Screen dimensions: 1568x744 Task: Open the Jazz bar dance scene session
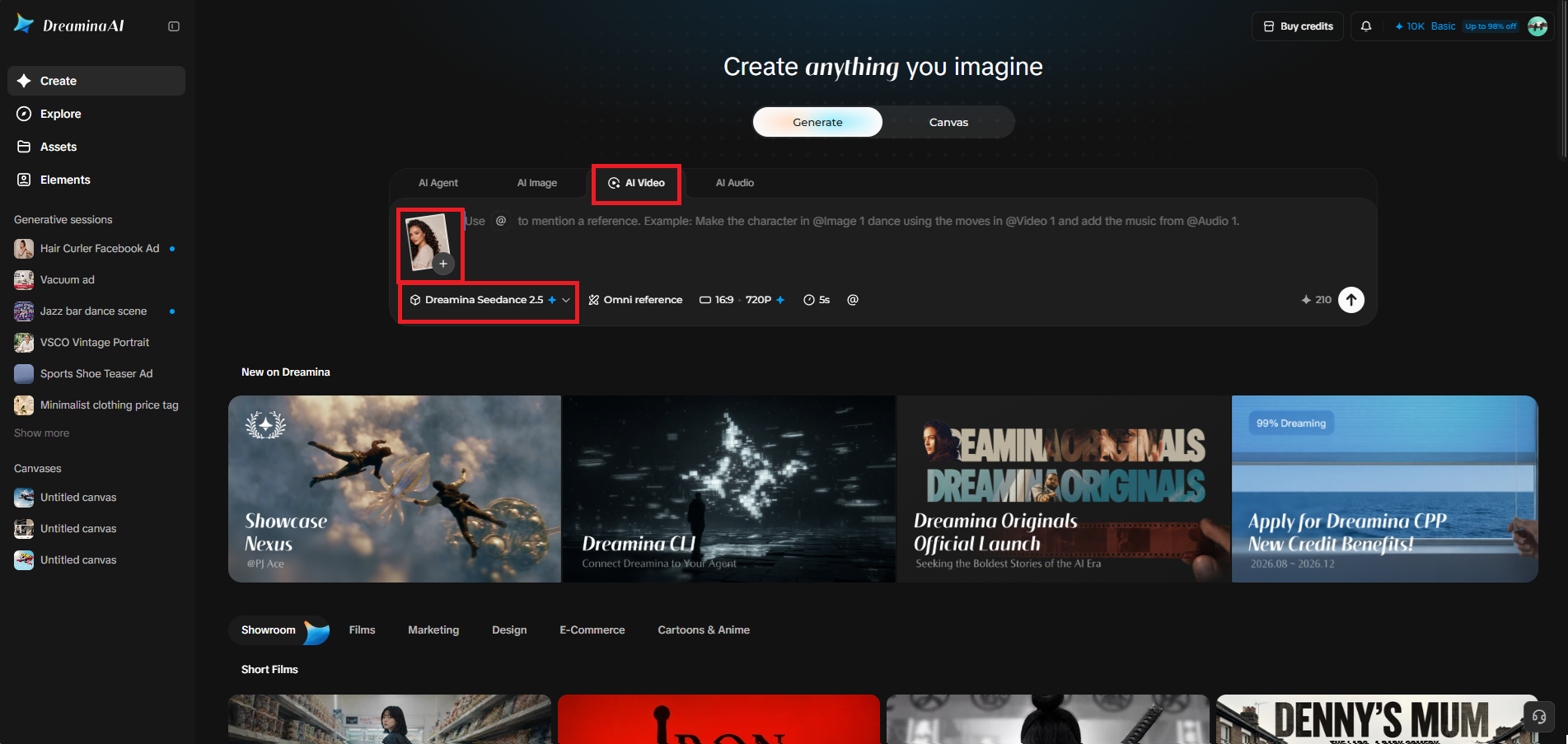(x=96, y=311)
